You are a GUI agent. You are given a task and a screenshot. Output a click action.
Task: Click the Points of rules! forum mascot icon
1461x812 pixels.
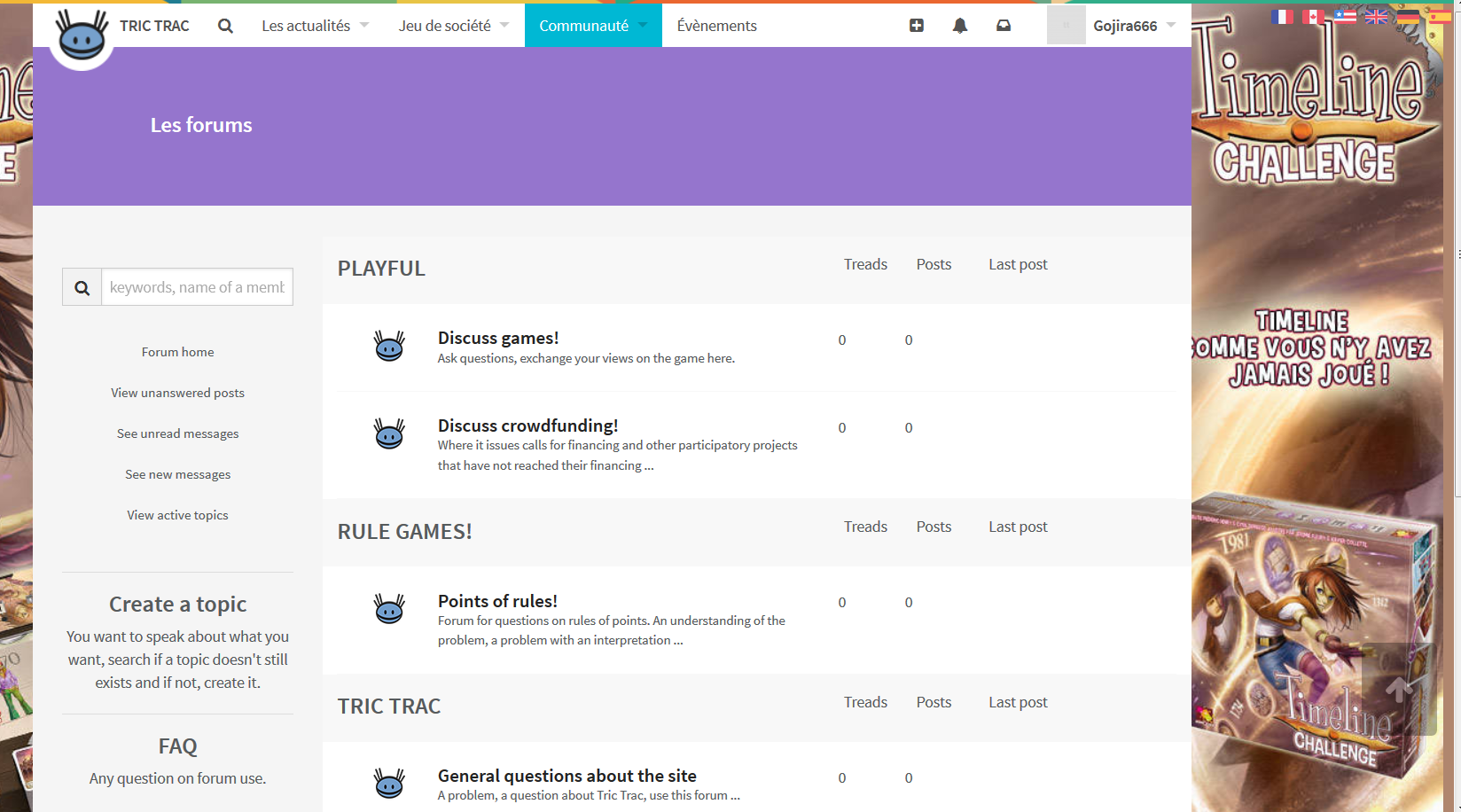coord(389,608)
